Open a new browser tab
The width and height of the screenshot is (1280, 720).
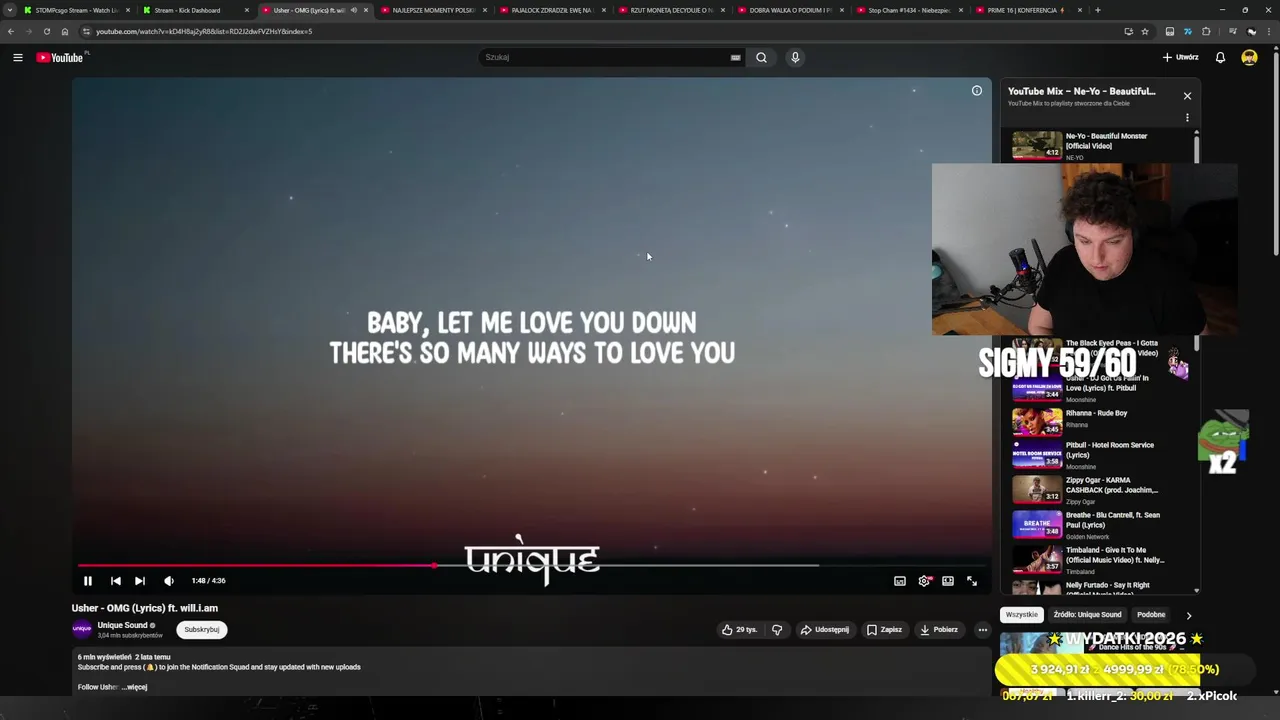pos(1098,10)
